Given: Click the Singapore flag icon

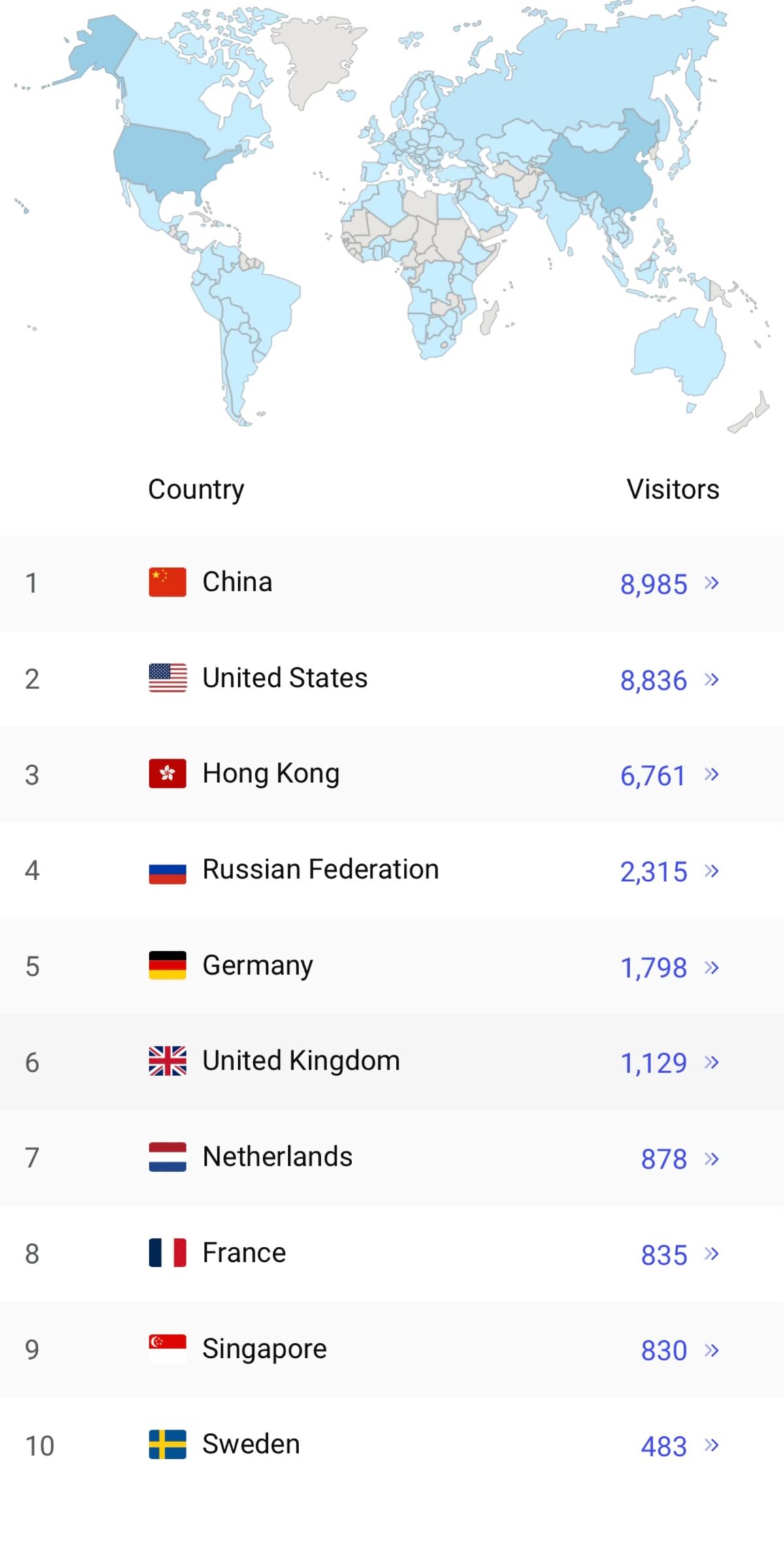Looking at the screenshot, I should click(167, 1349).
